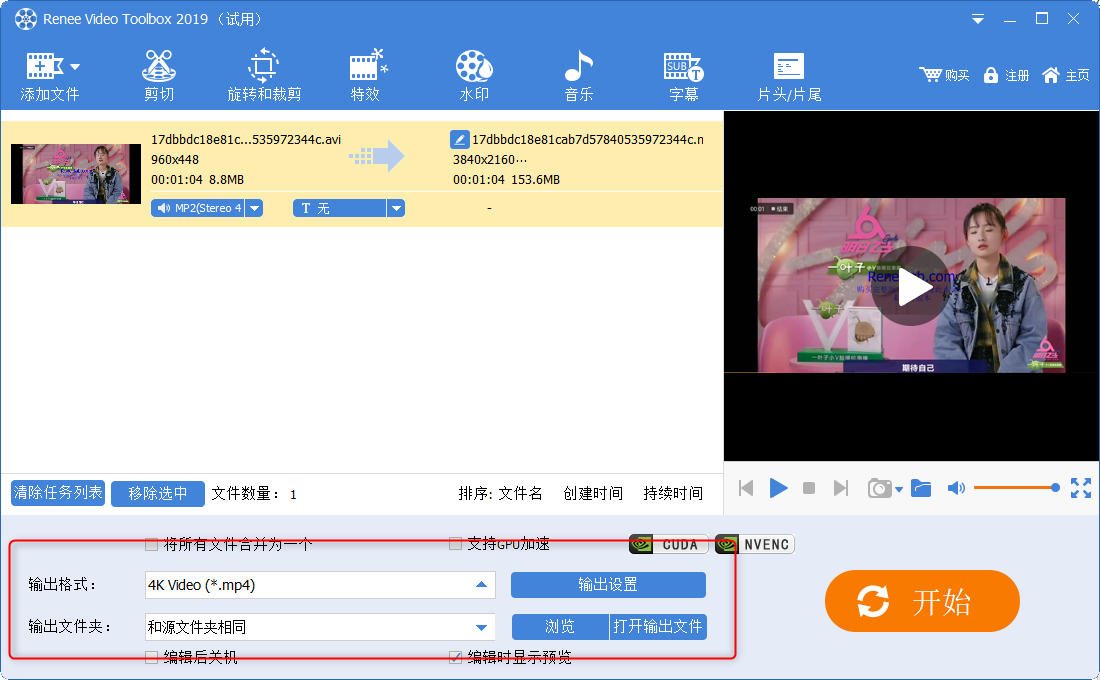Click the source info text 00:01:04 8.8MB

click(x=197, y=180)
